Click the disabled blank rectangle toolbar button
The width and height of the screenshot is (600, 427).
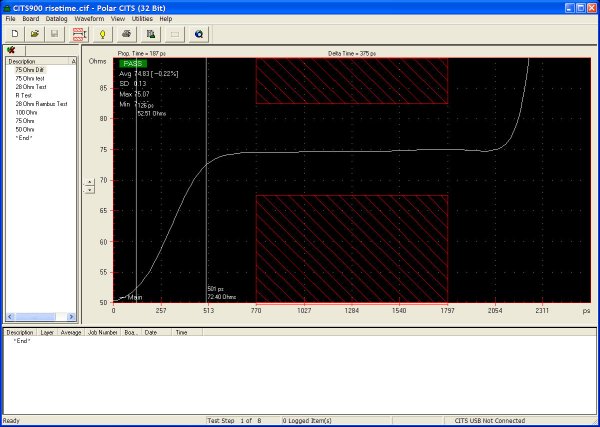pos(175,34)
